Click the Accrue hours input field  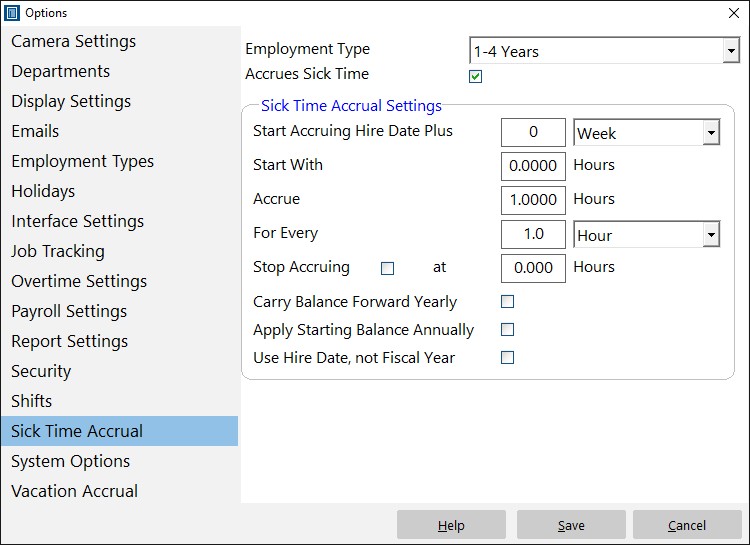533,200
